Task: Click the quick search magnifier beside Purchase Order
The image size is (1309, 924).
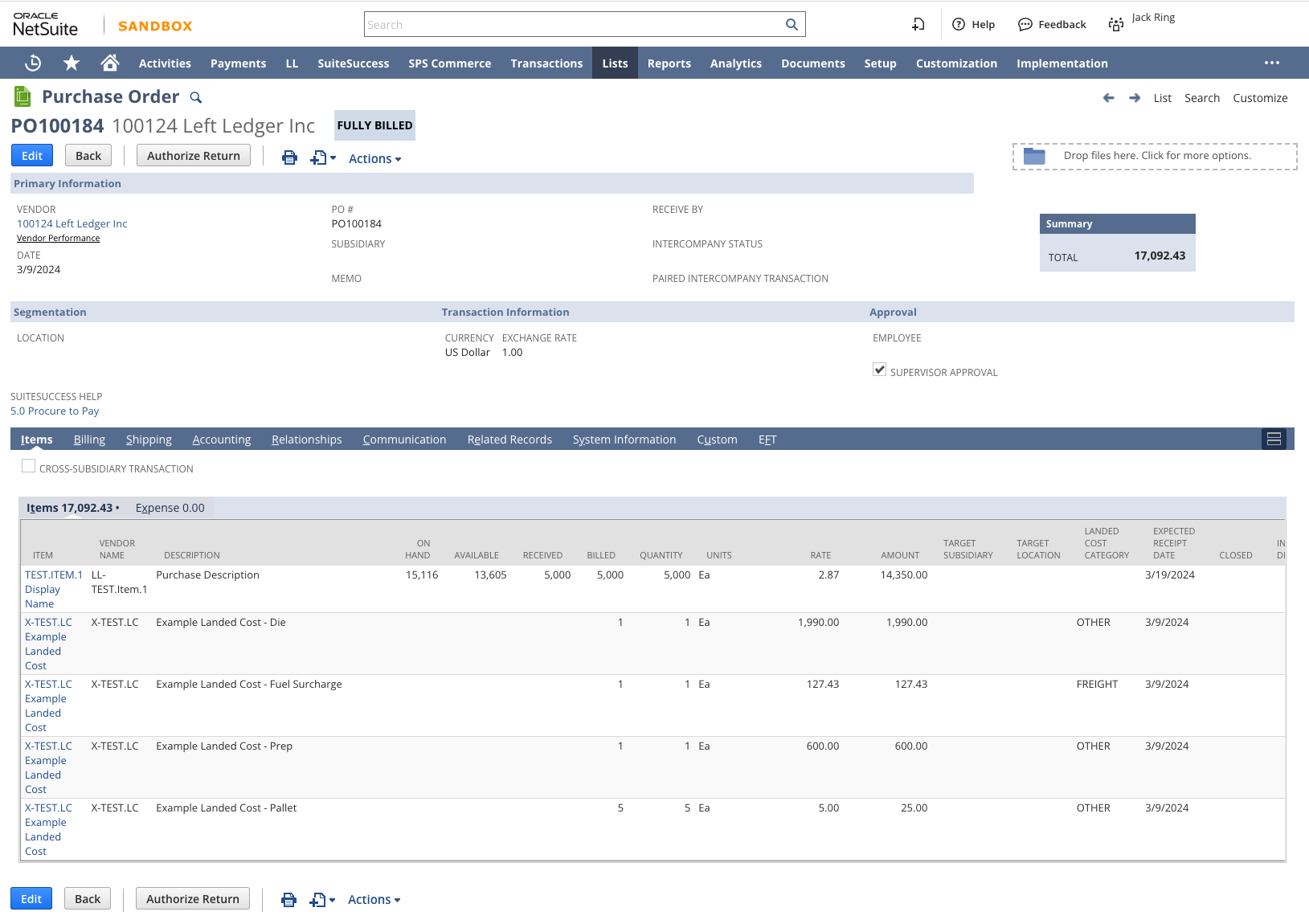Action: coord(195,97)
